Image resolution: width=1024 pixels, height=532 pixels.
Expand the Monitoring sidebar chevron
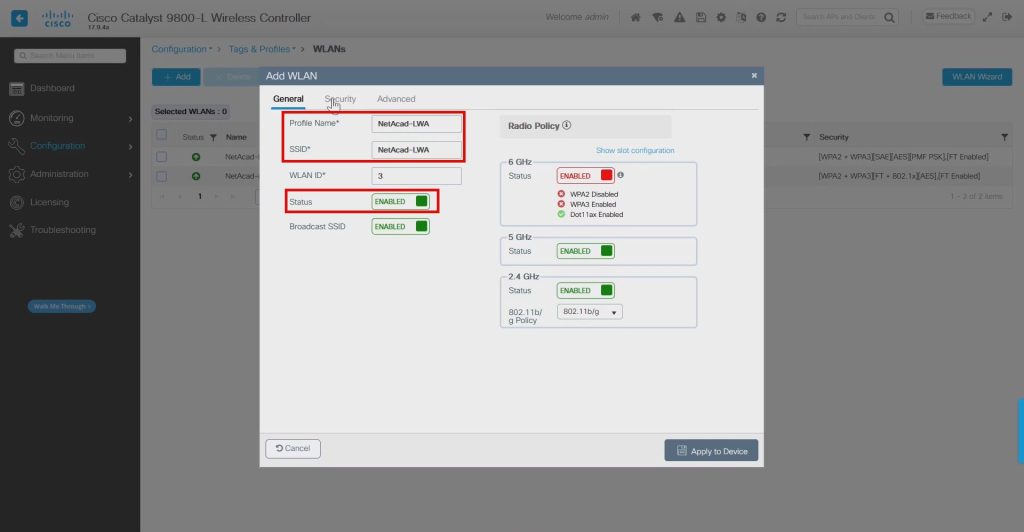click(131, 119)
